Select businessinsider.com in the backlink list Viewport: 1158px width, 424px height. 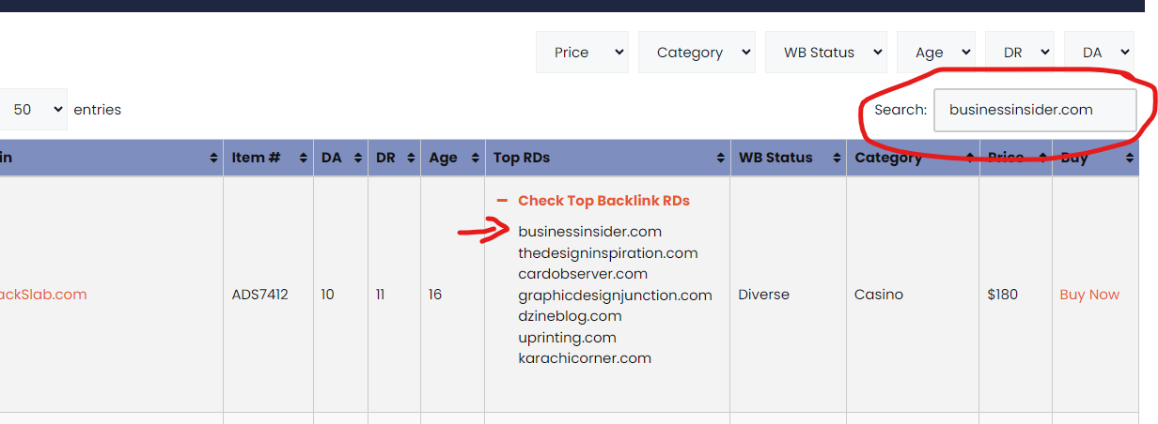click(590, 232)
